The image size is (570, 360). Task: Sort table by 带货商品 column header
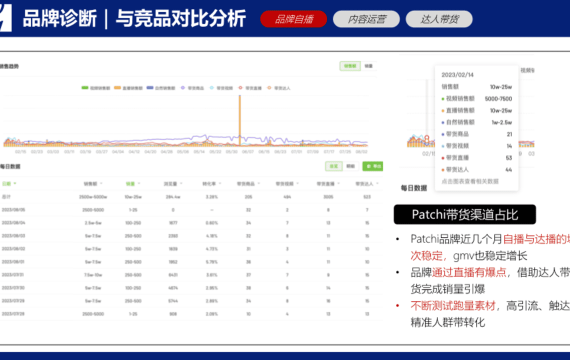tap(248, 184)
